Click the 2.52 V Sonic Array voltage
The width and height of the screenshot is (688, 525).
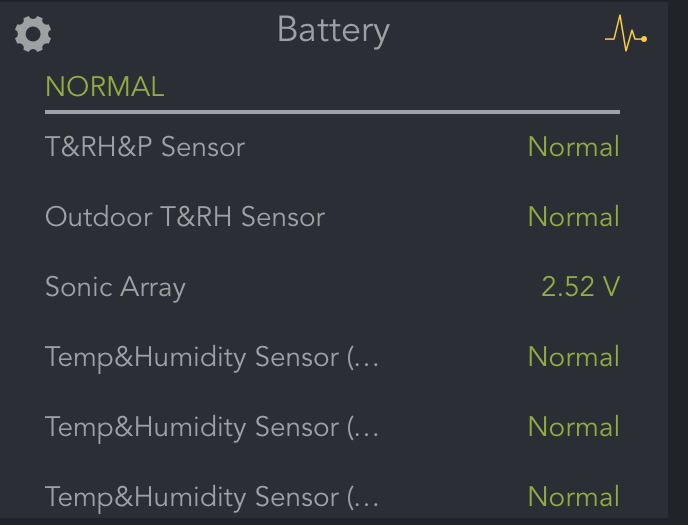pos(580,287)
